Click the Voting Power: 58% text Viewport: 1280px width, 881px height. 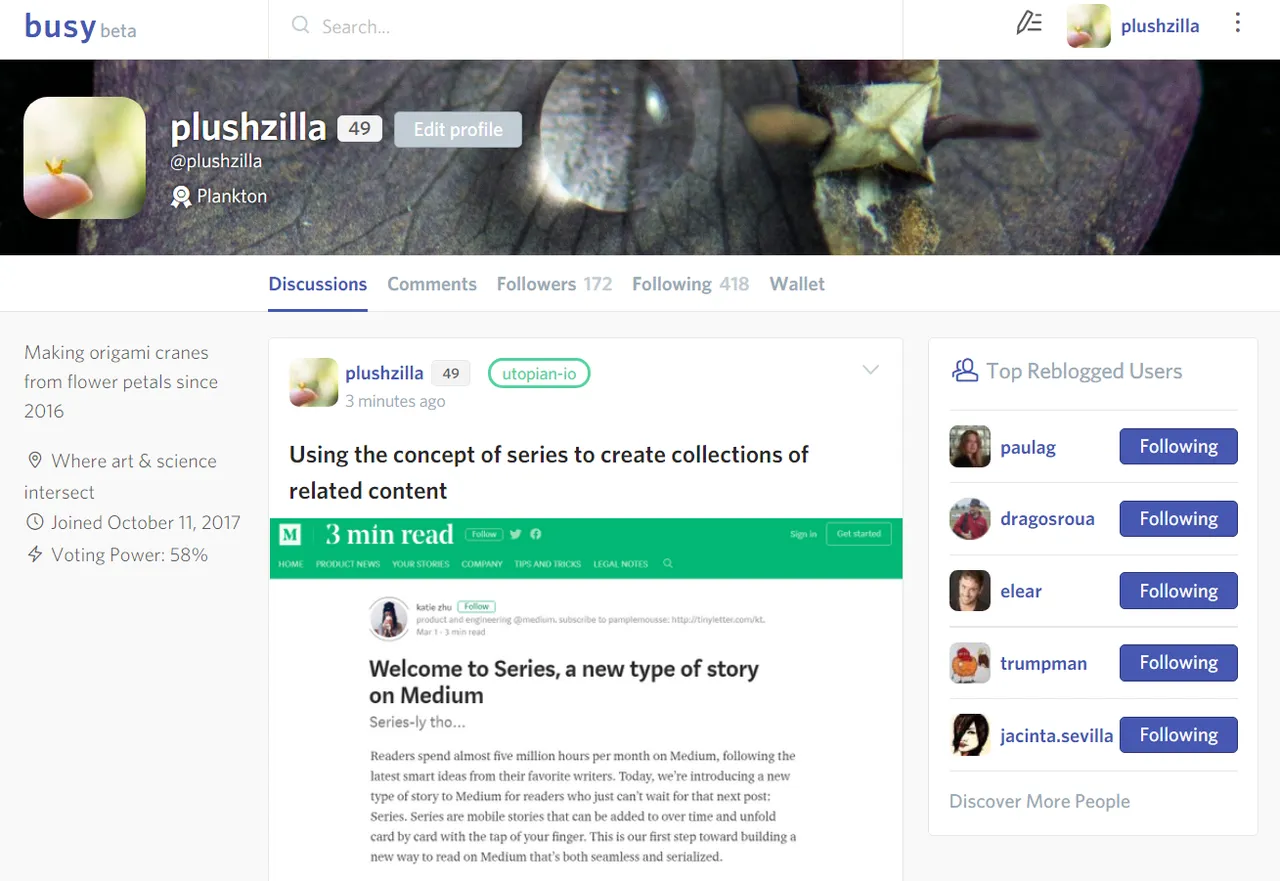[130, 555]
